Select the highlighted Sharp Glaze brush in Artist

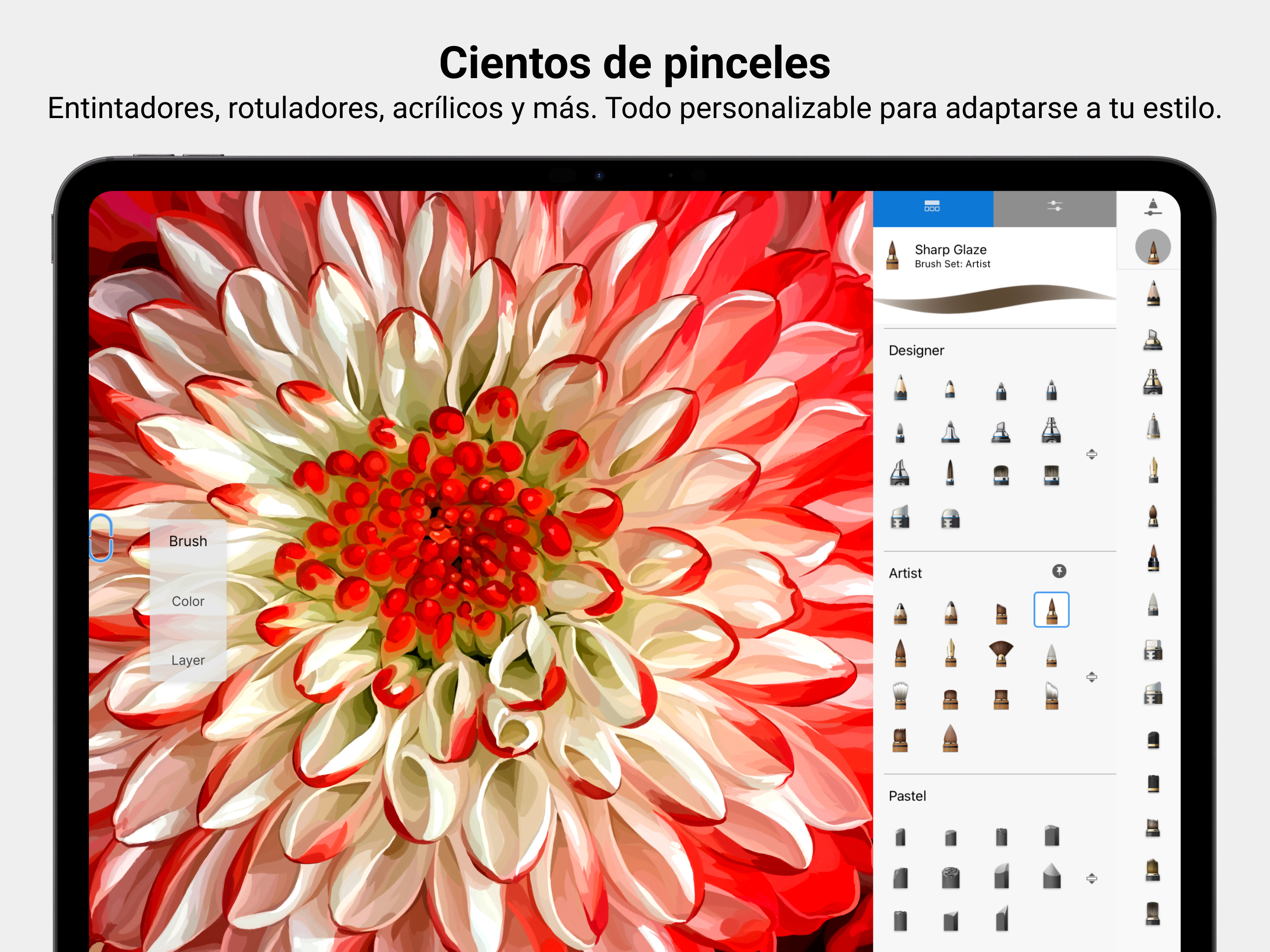click(x=1051, y=610)
